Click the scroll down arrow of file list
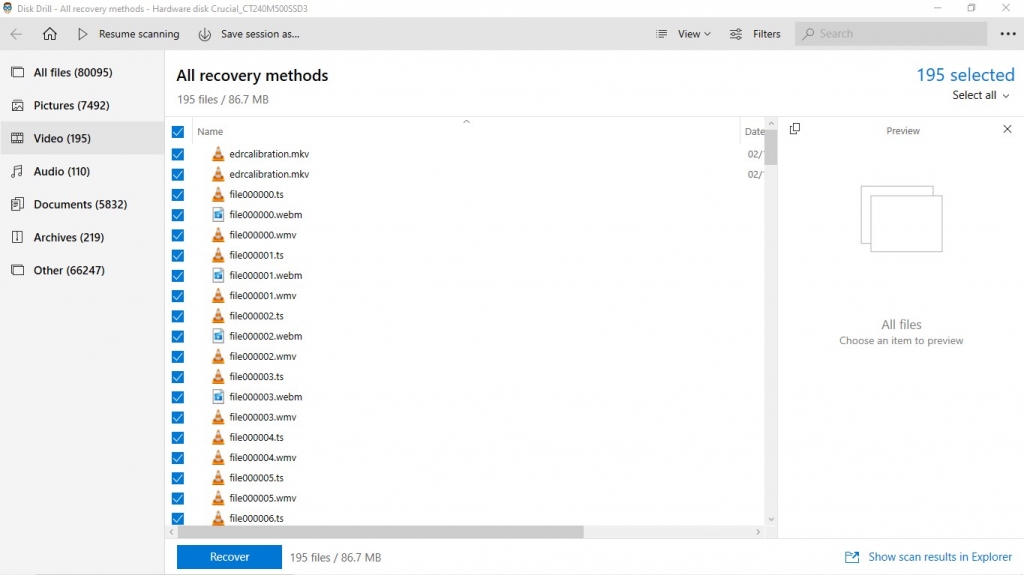The image size is (1024, 575). point(771,519)
